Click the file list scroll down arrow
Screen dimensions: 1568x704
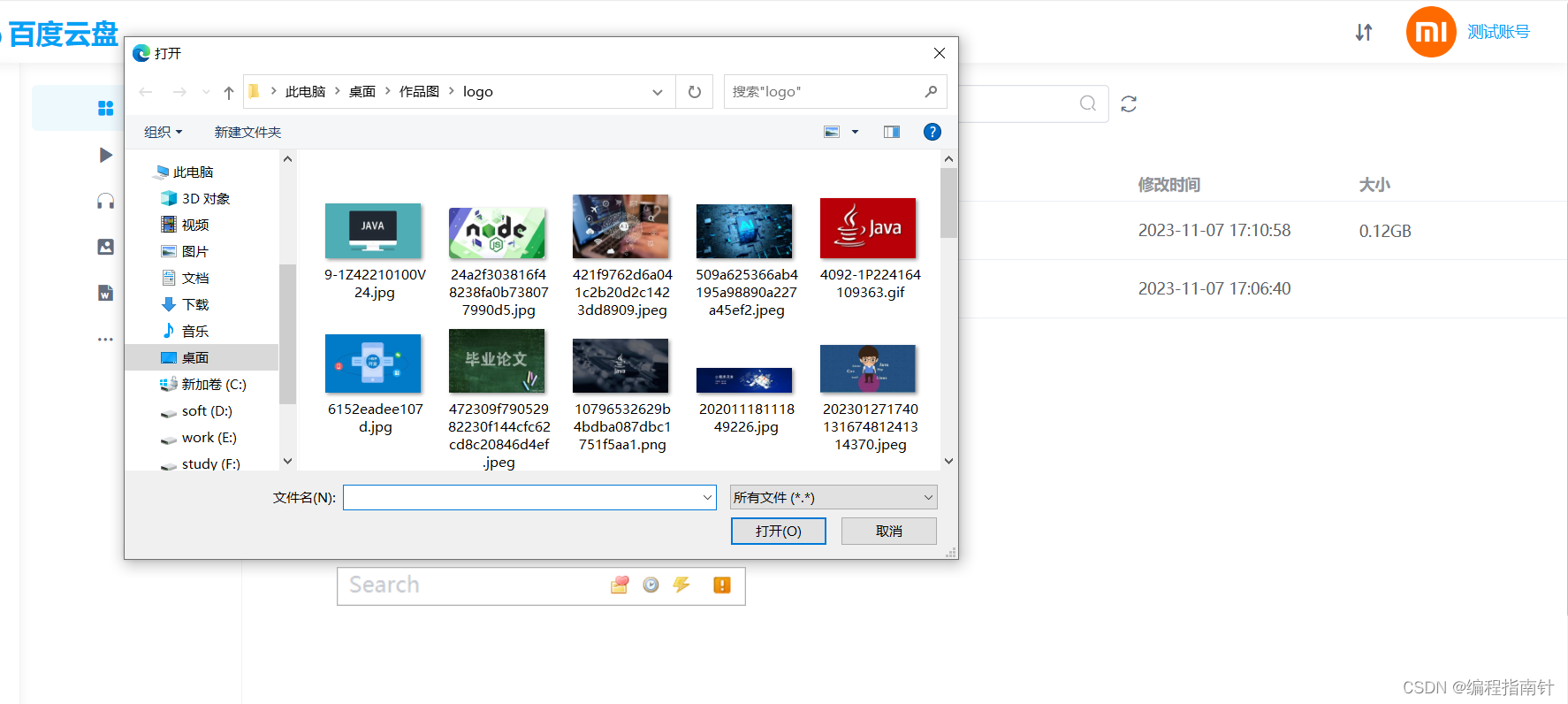pyautogui.click(x=948, y=461)
